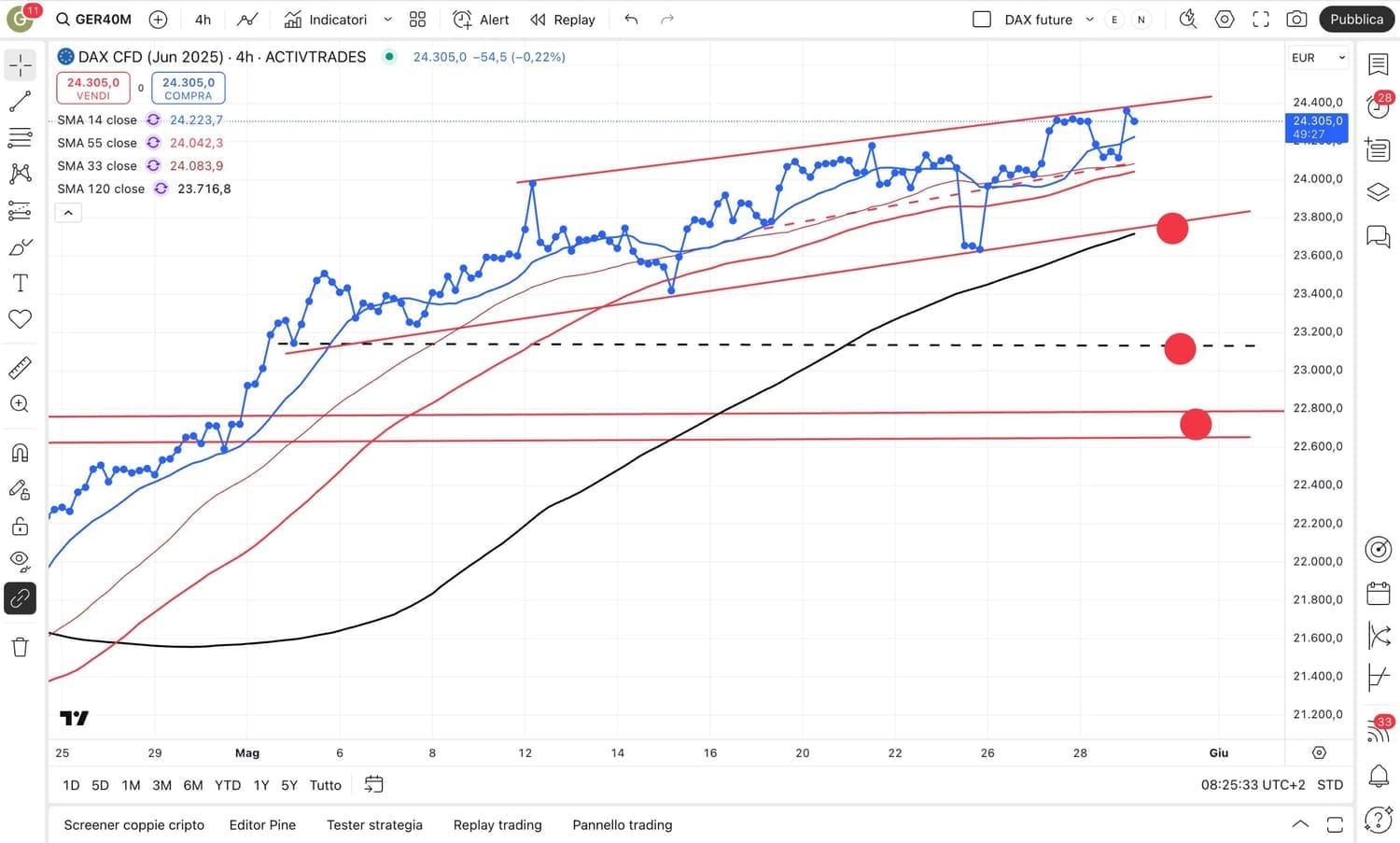Open the Indicatori menu
Viewport: 1400px width, 843px height.
coord(326,20)
